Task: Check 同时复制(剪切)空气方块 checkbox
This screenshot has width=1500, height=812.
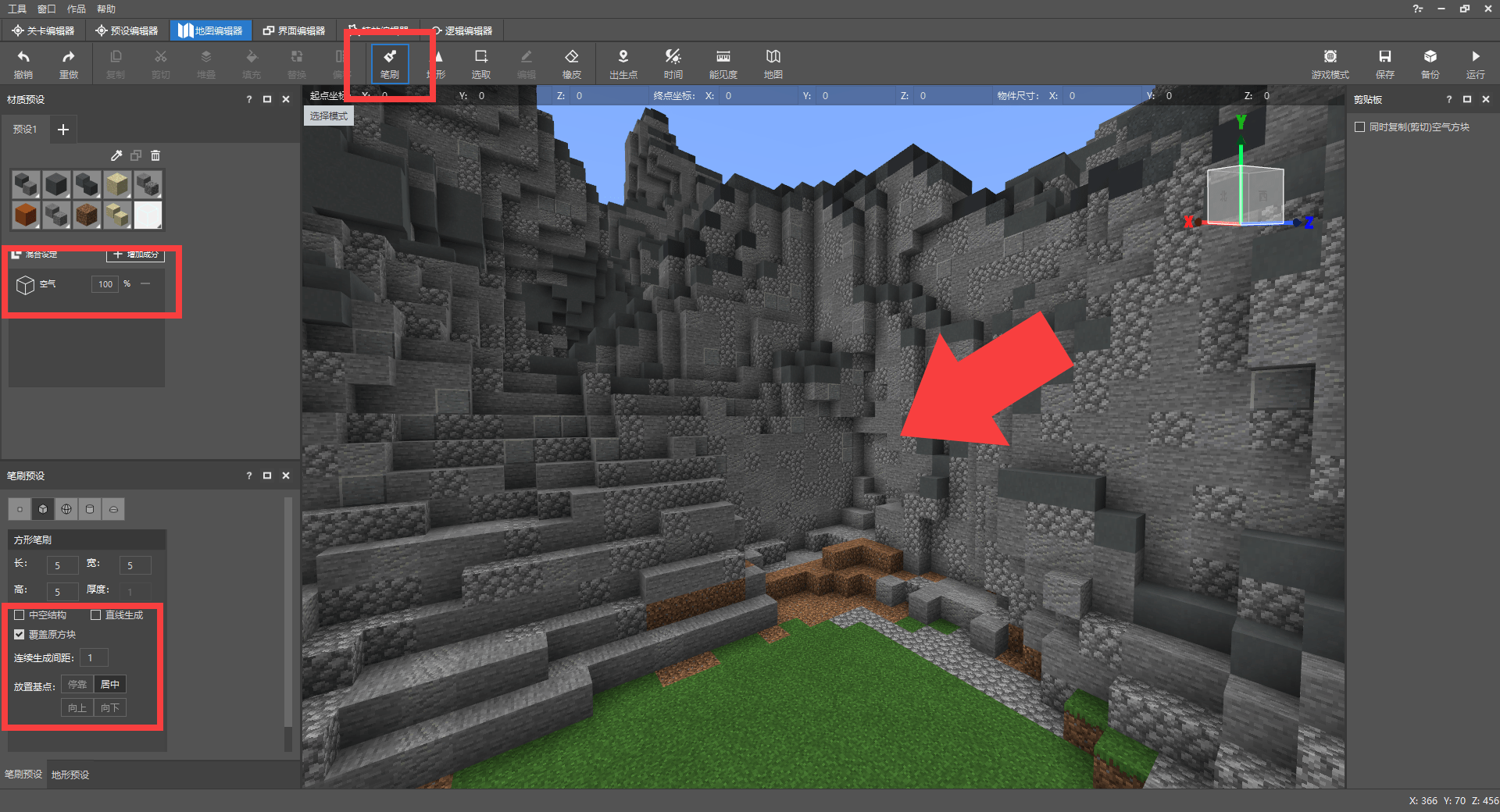Action: tap(1360, 127)
